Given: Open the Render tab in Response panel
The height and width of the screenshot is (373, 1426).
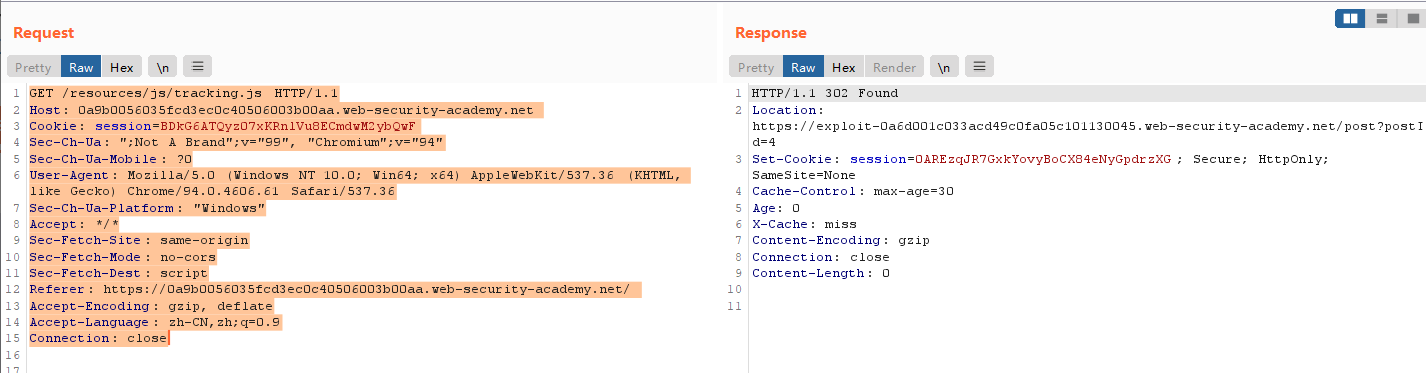Looking at the screenshot, I should 894,67.
